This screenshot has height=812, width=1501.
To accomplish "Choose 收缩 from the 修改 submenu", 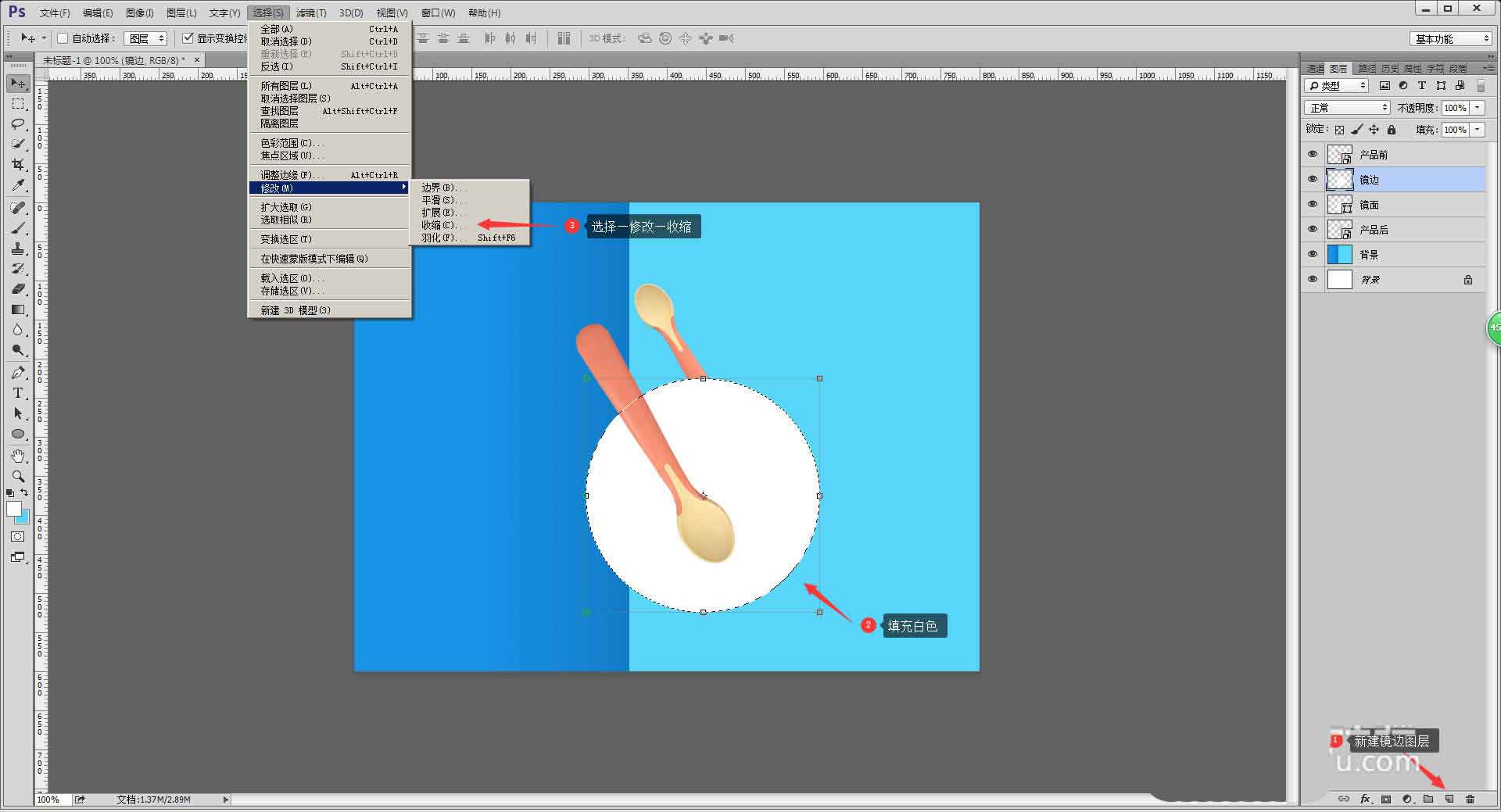I will tap(438, 225).
